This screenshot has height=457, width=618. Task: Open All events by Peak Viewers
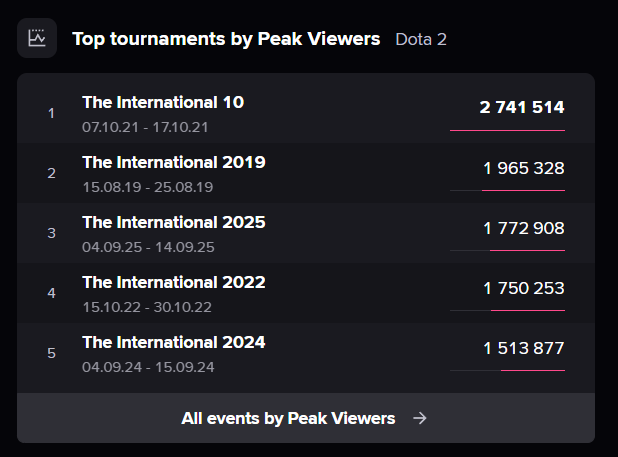coord(288,418)
